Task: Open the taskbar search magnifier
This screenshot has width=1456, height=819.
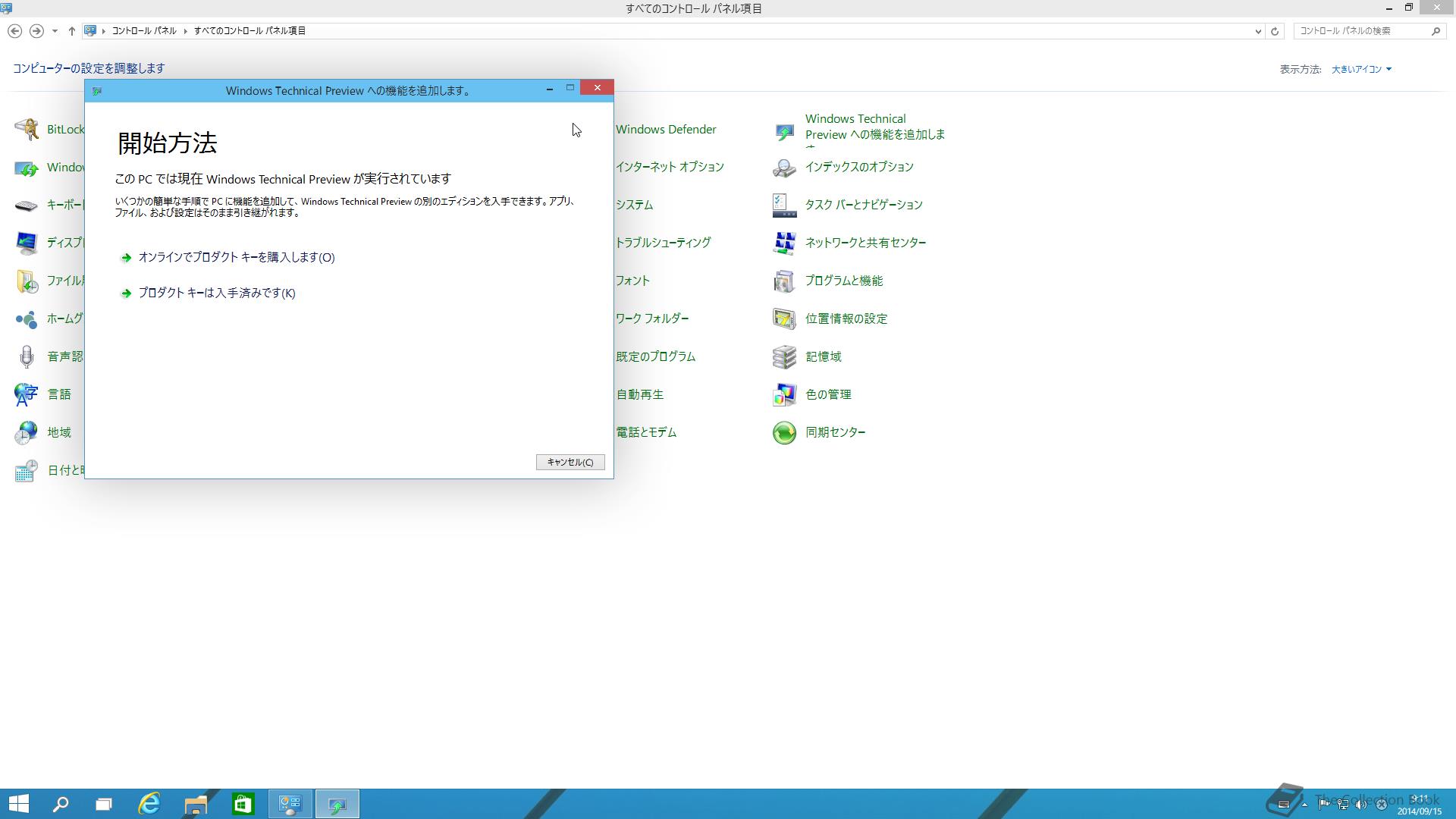Action: pyautogui.click(x=61, y=804)
